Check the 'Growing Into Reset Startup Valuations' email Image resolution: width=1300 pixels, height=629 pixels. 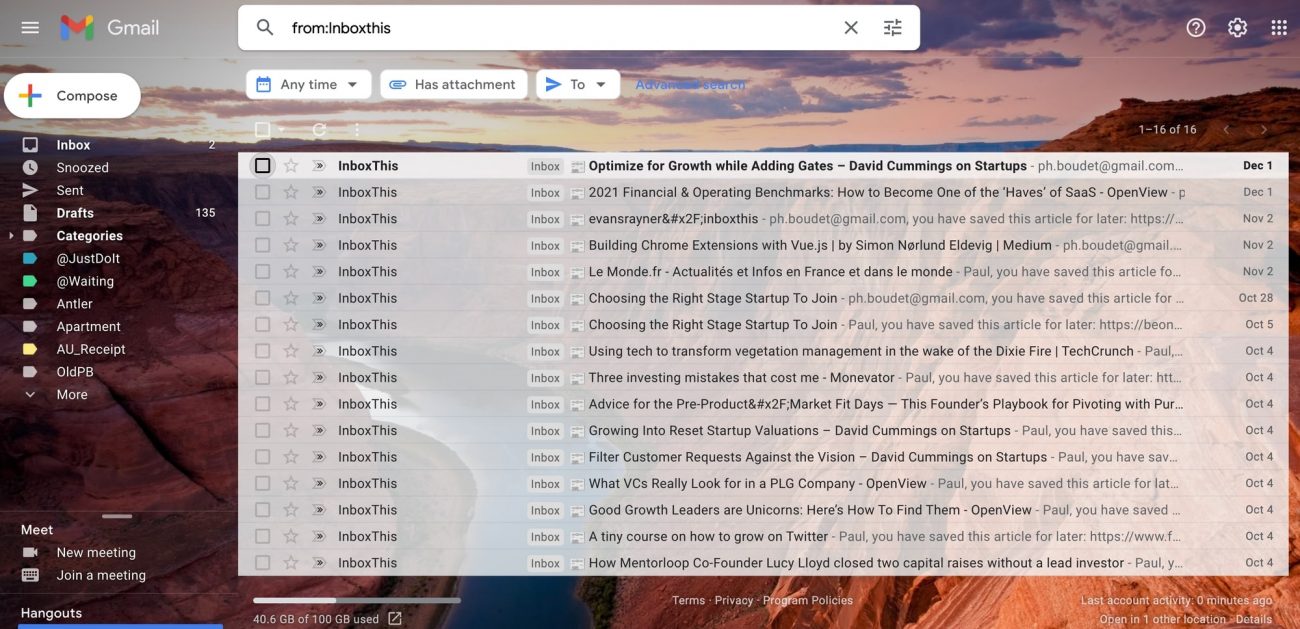tap(262, 431)
